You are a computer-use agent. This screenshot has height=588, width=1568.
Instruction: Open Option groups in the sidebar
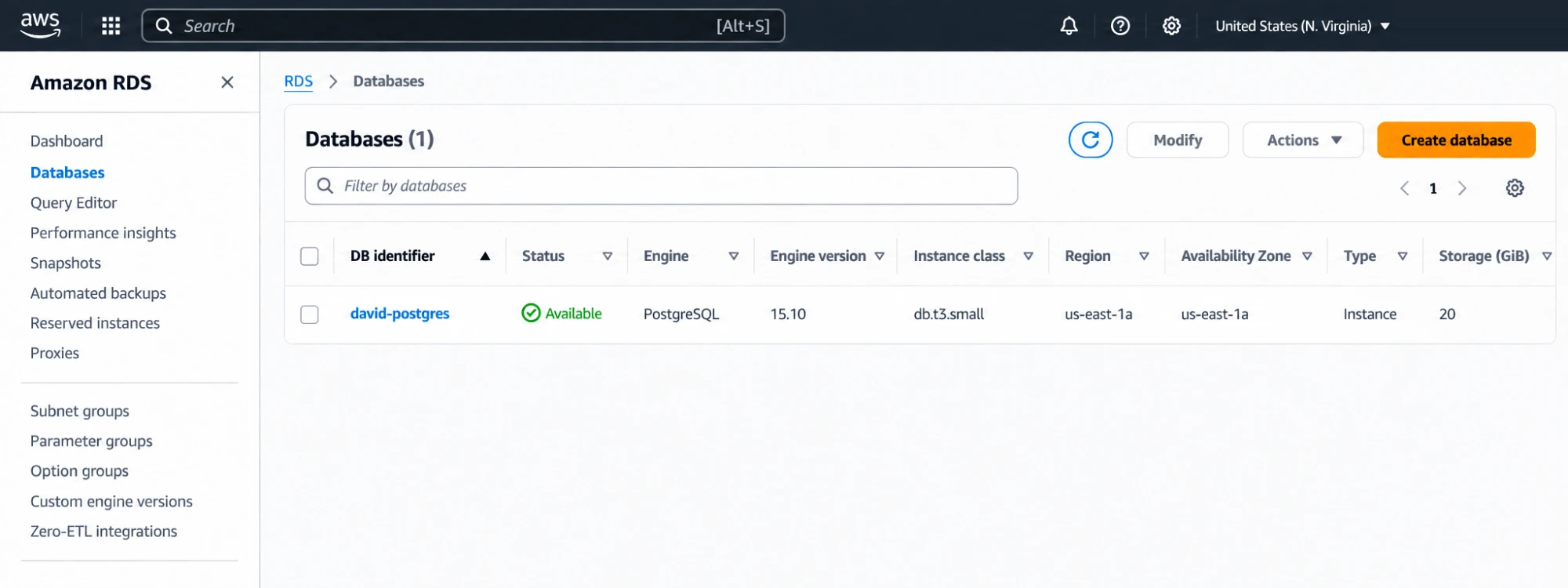click(x=79, y=471)
